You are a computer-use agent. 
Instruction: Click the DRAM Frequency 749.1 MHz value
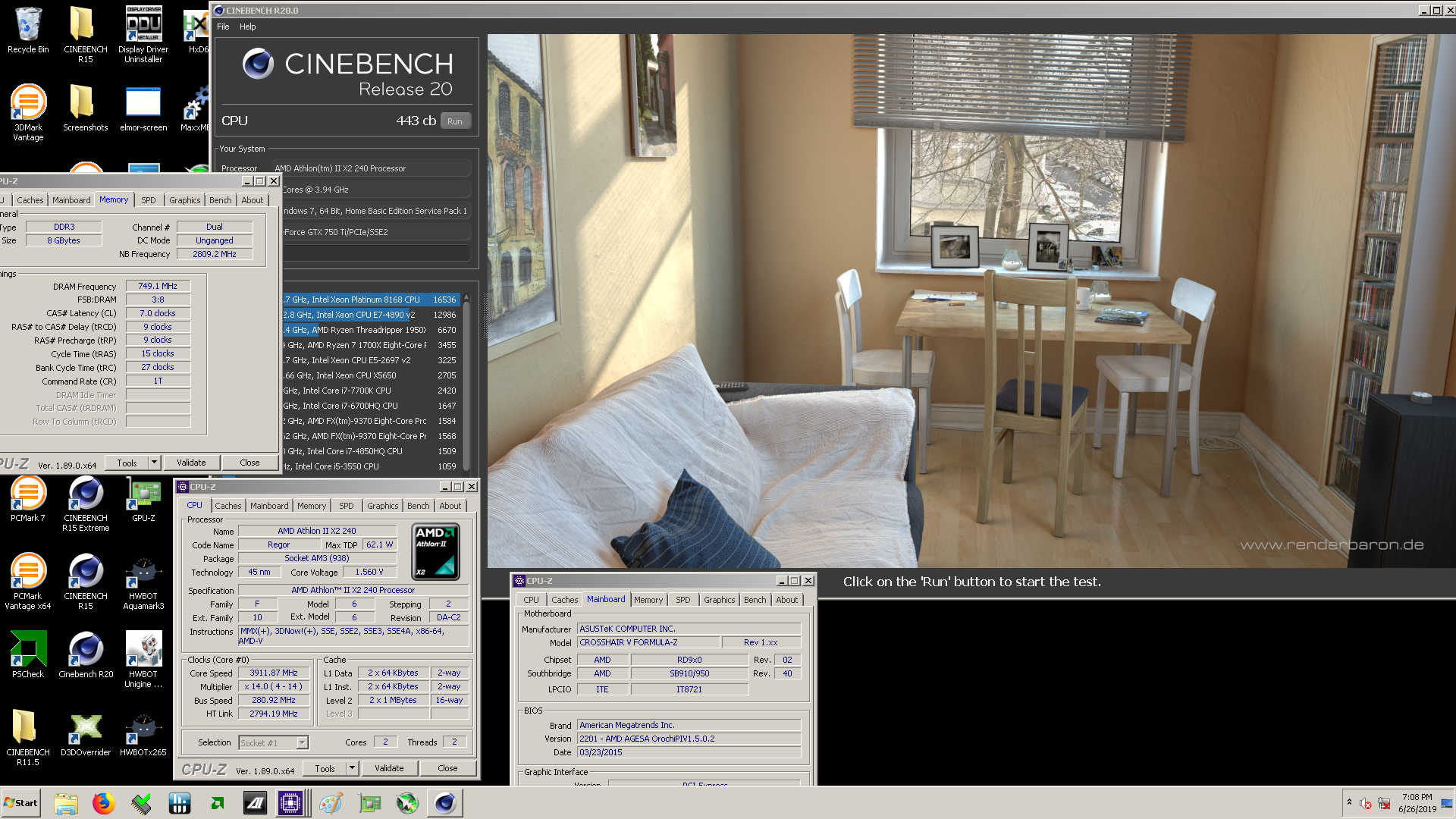pyautogui.click(x=158, y=286)
